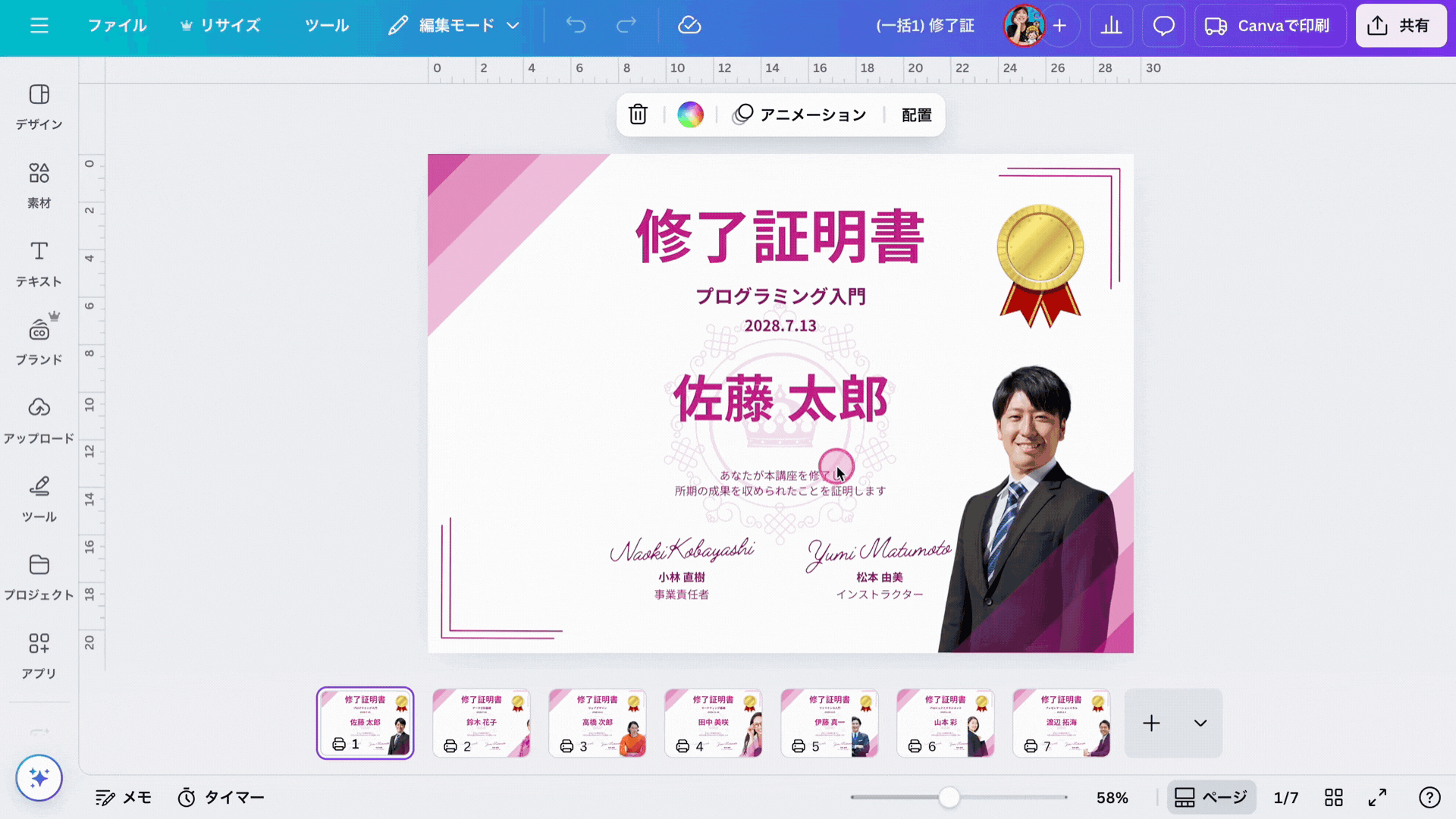Delete page with the trash icon
This screenshot has width=1456, height=819.
[638, 115]
